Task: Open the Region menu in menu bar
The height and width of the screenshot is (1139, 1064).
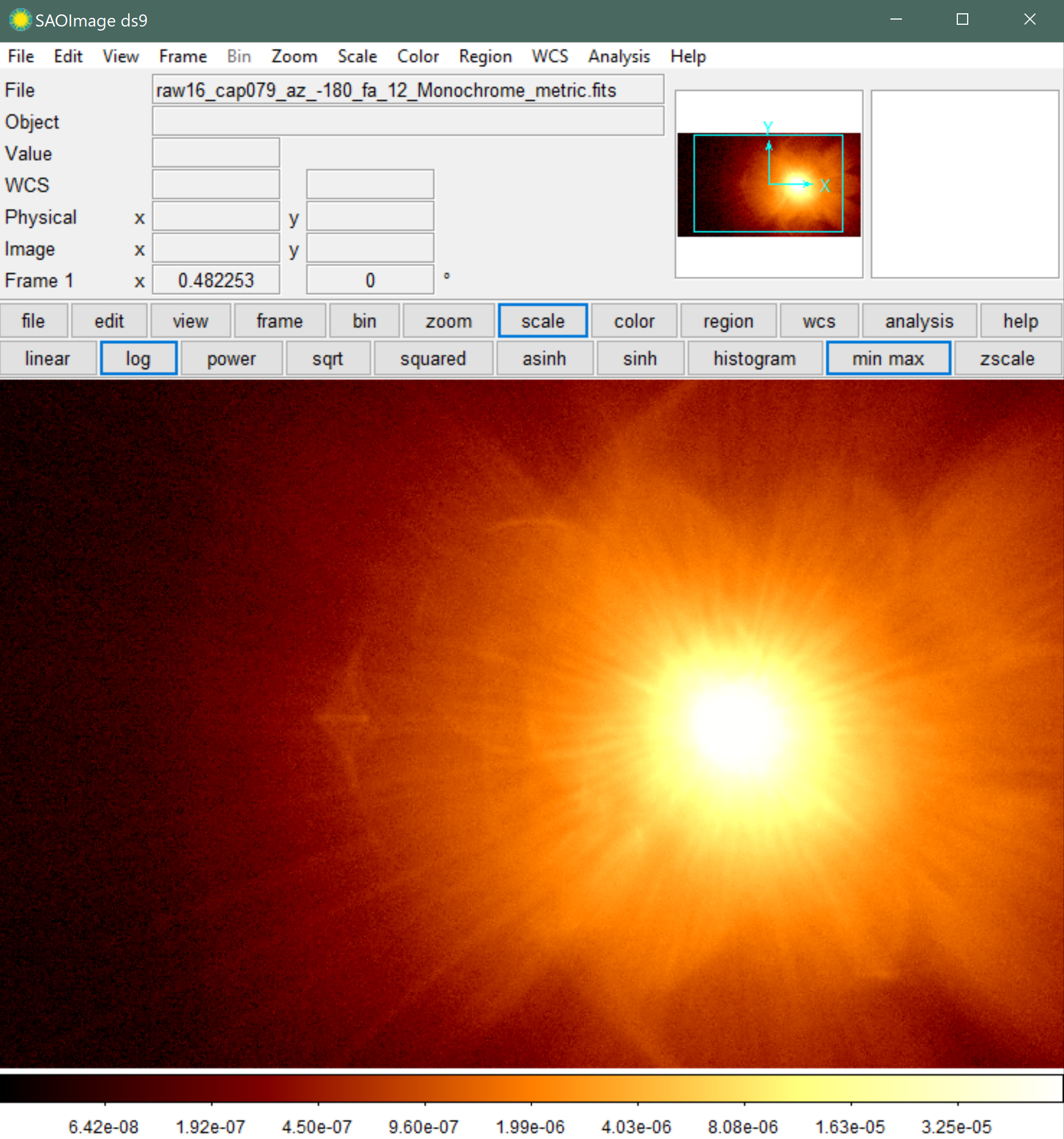Action: (x=485, y=57)
